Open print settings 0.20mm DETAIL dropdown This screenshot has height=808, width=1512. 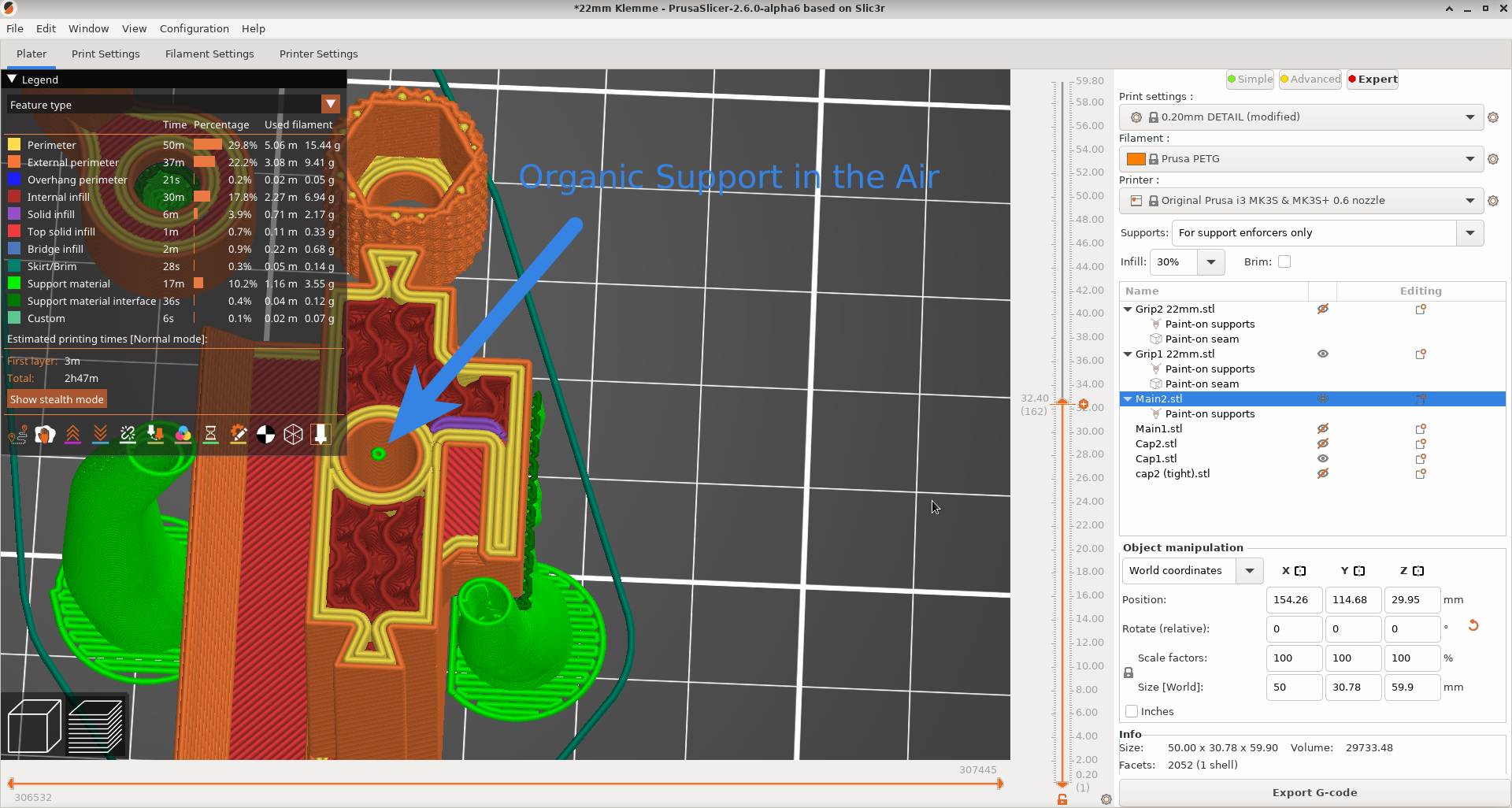(x=1301, y=117)
